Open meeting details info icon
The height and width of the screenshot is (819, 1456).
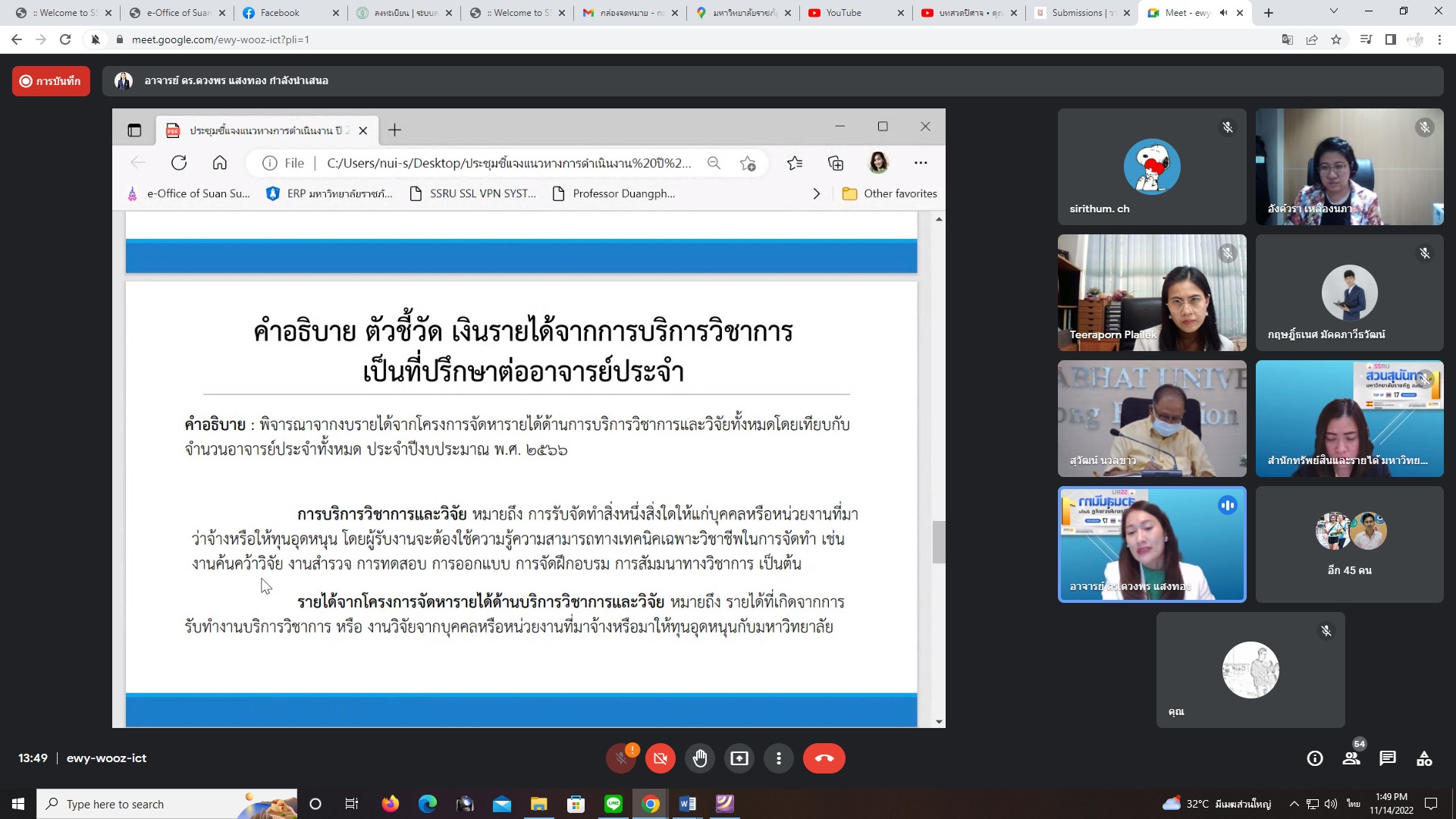pos(1314,758)
